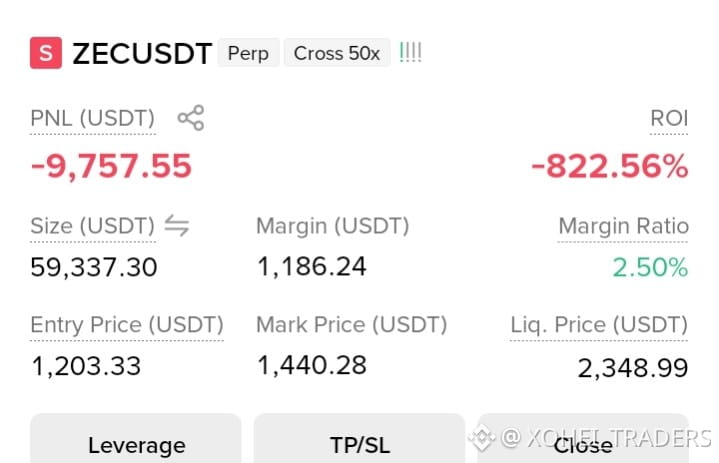This screenshot has width=719, height=463.
Task: Tap the Margin Ratio label
Action: click(x=623, y=226)
